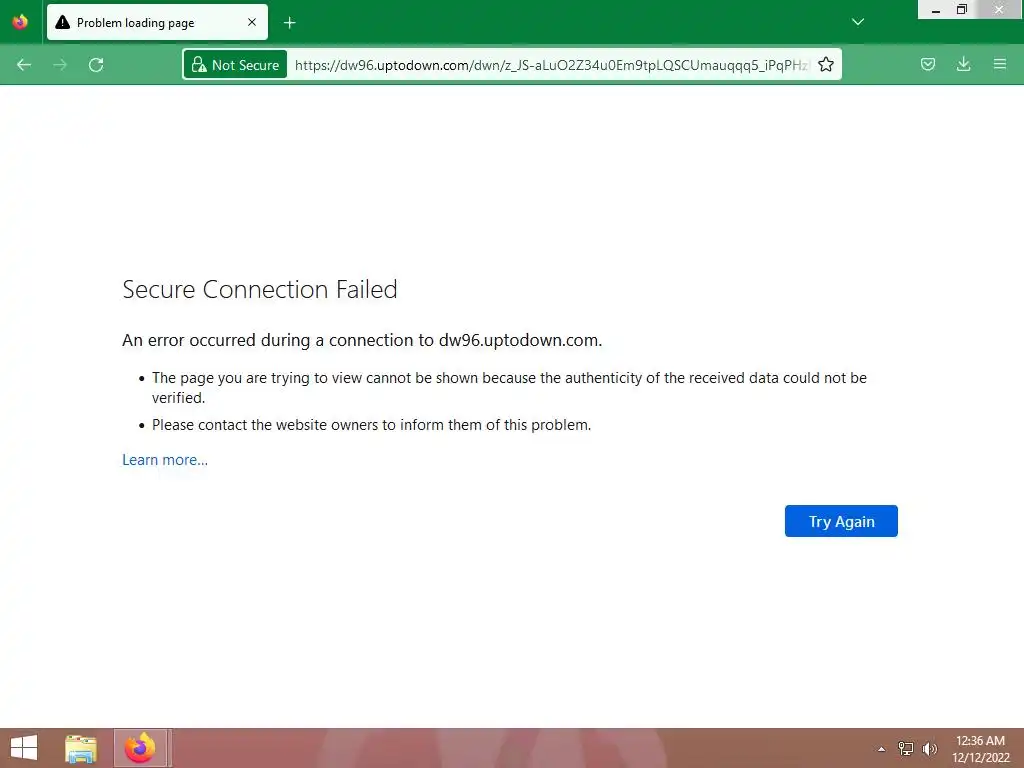Open the Downloads panel
This screenshot has height=768, width=1024.
click(x=964, y=65)
